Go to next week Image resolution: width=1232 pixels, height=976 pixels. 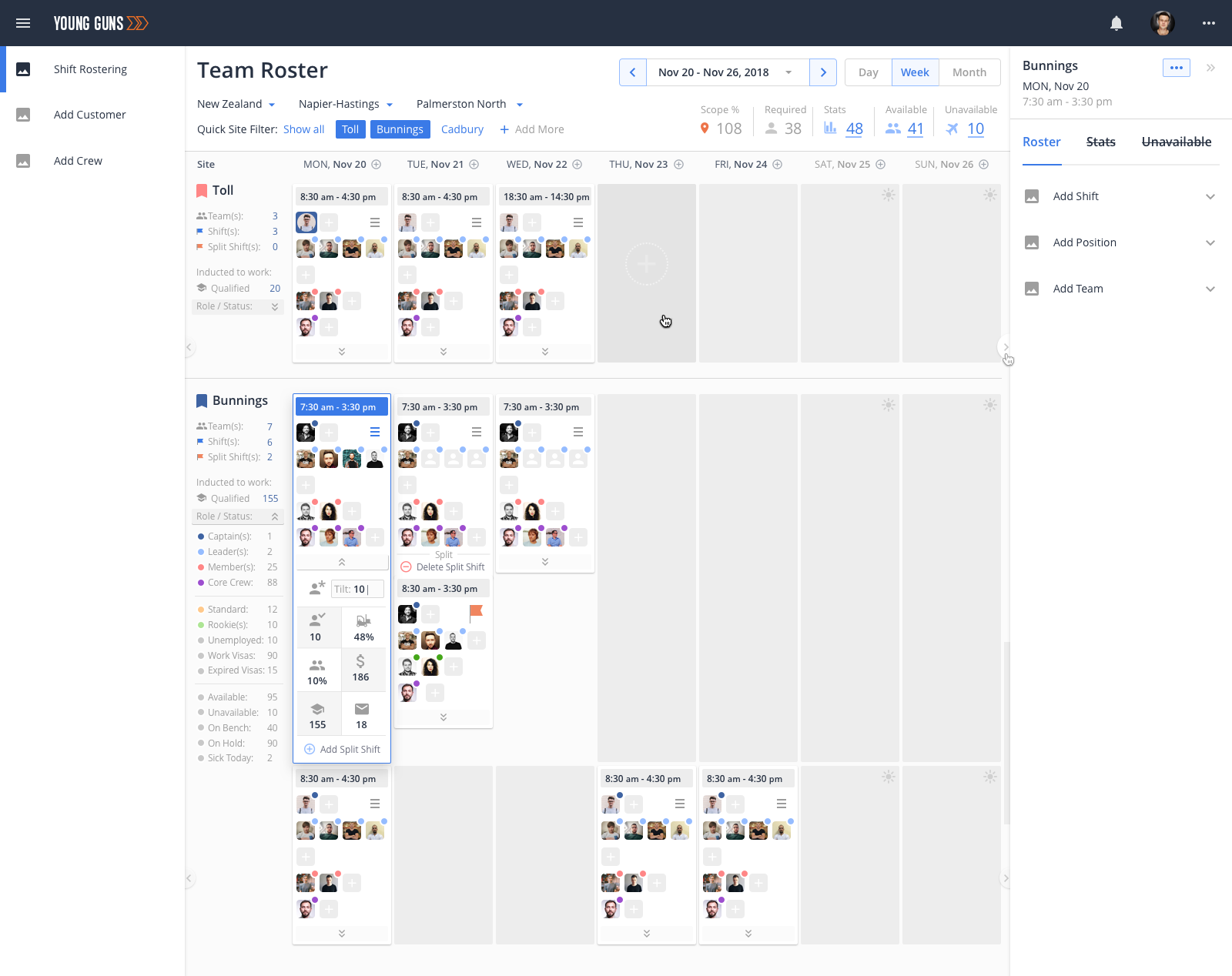(x=823, y=72)
